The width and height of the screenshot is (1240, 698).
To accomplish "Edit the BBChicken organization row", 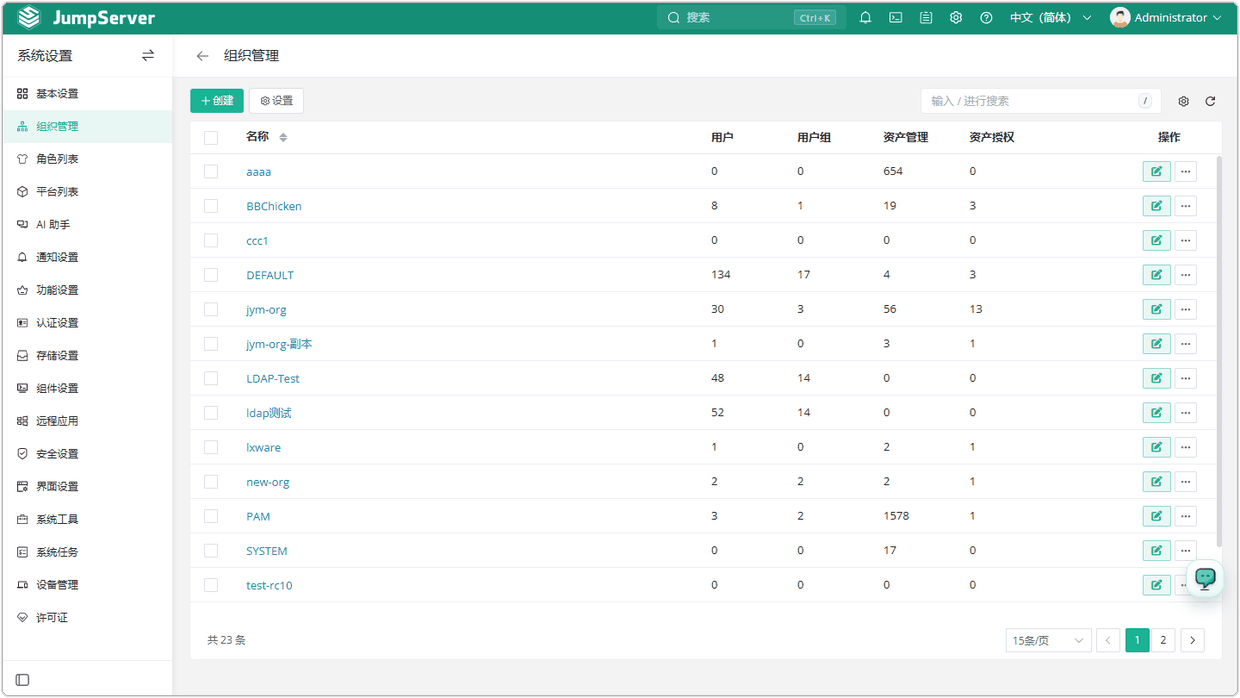I will click(x=1156, y=206).
